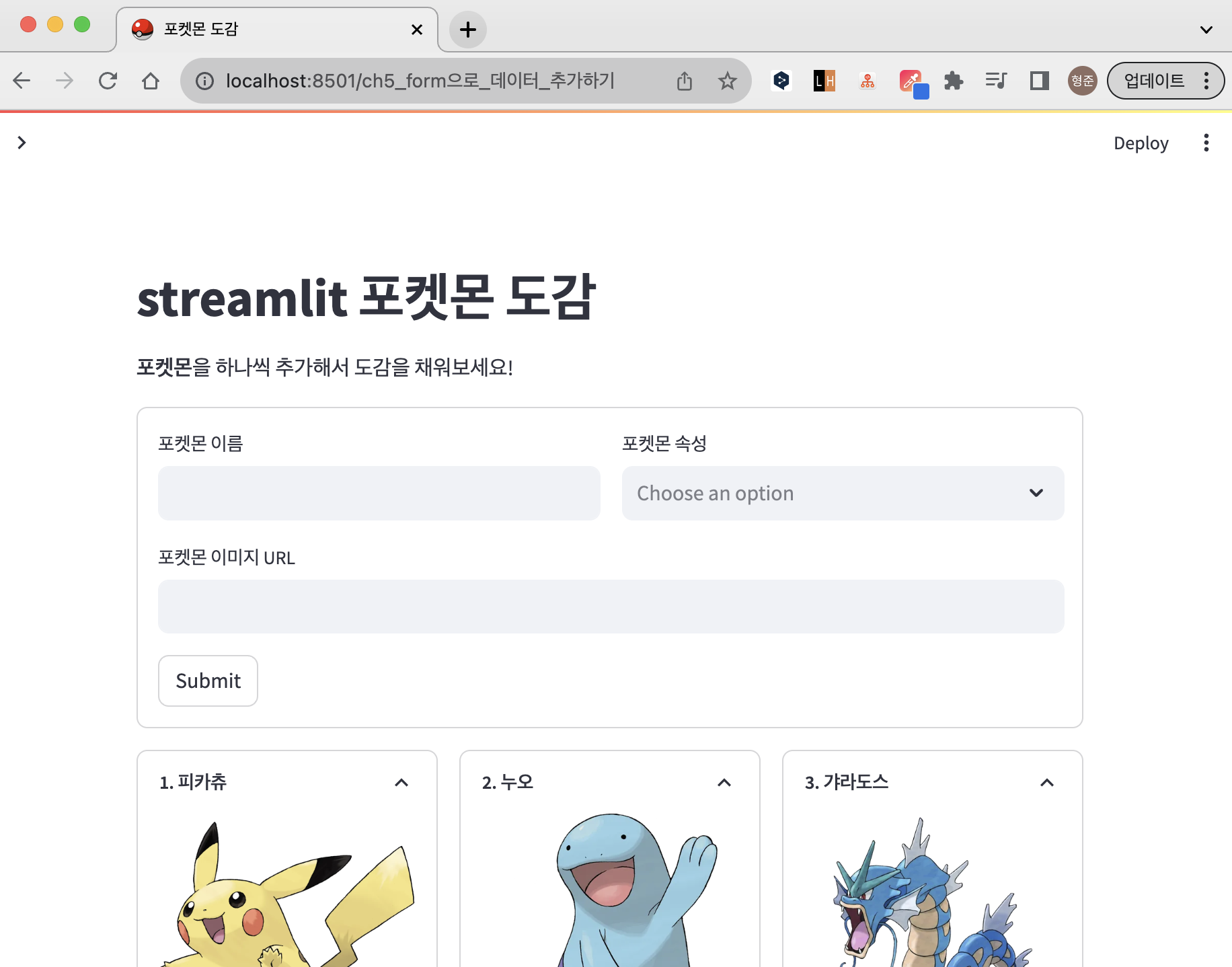1232x967 pixels.
Task: Open the LH extension icon
Action: (824, 81)
